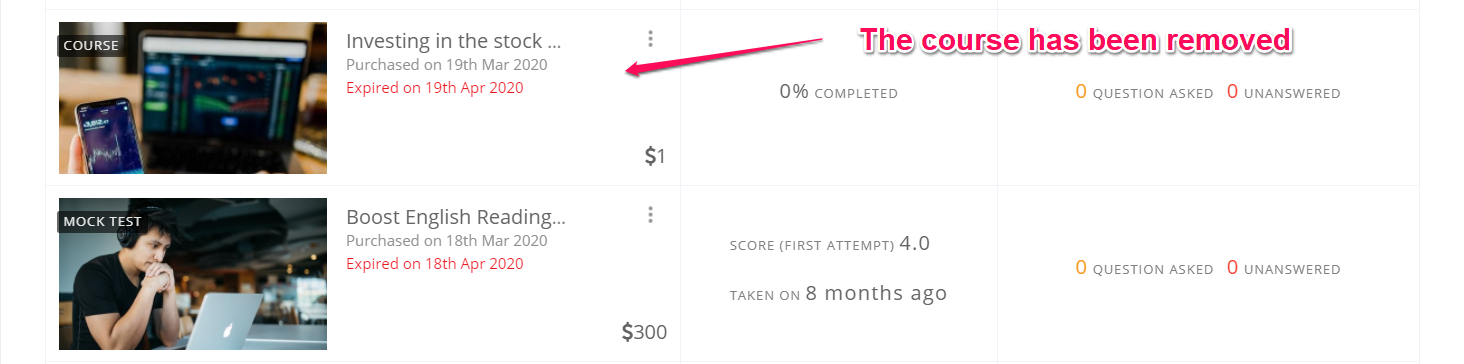View SCORE (FIRST ATTEMPT) 4.0 result
Image resolution: width=1464 pixels, height=364 pixels.
(x=830, y=244)
